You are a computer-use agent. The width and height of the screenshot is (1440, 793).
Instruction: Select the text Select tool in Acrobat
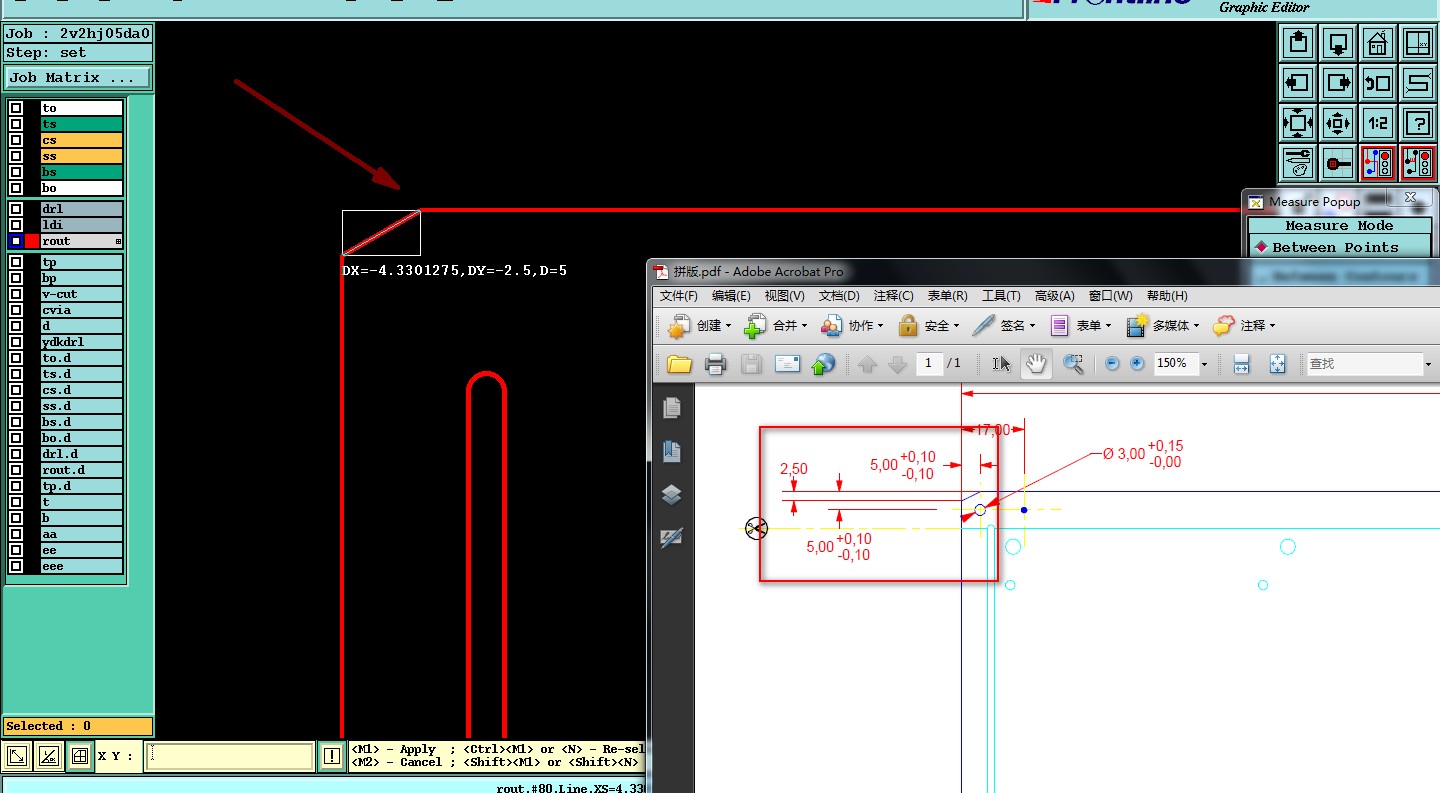point(1002,364)
